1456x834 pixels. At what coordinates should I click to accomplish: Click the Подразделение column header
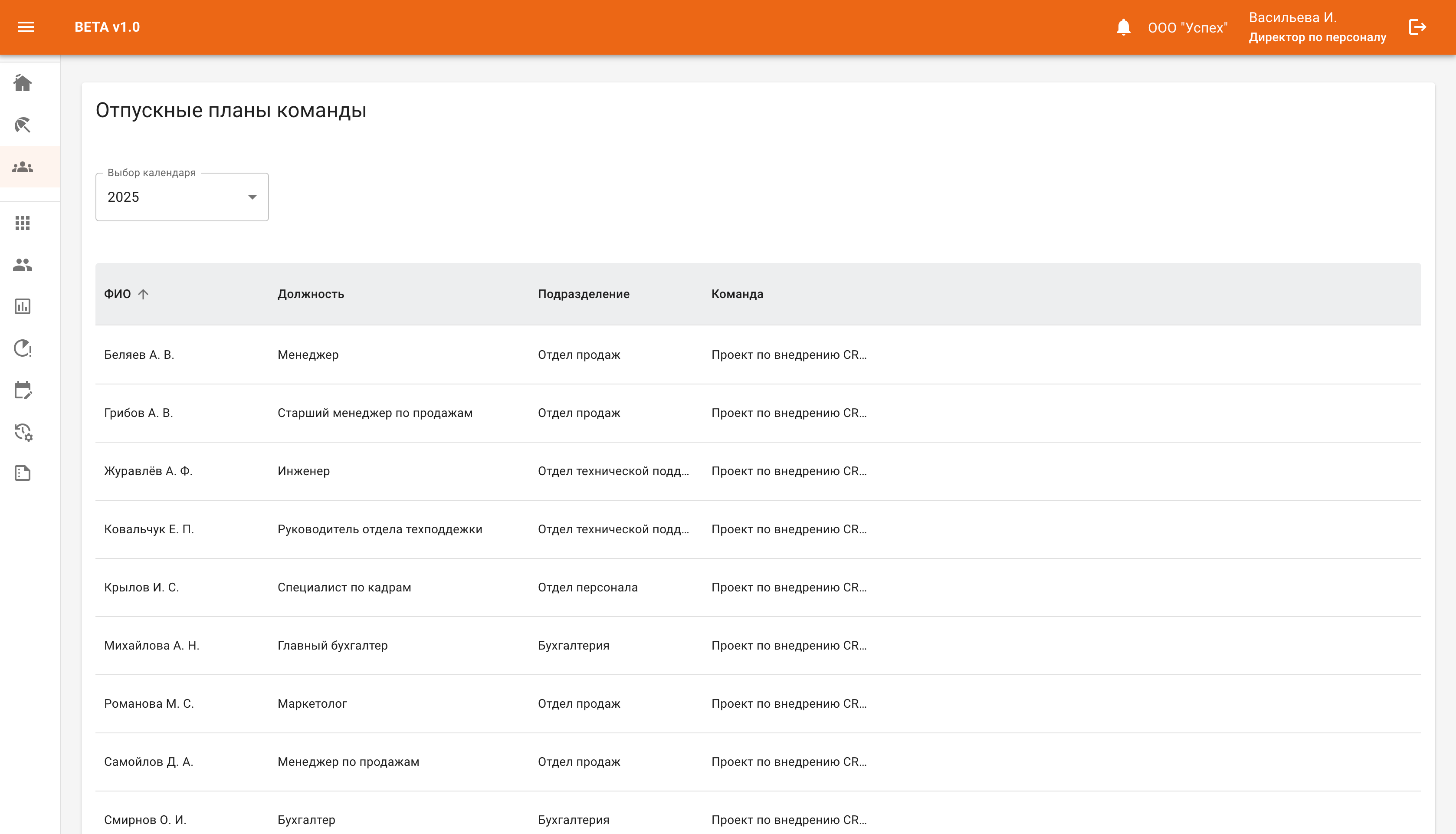[x=584, y=294]
